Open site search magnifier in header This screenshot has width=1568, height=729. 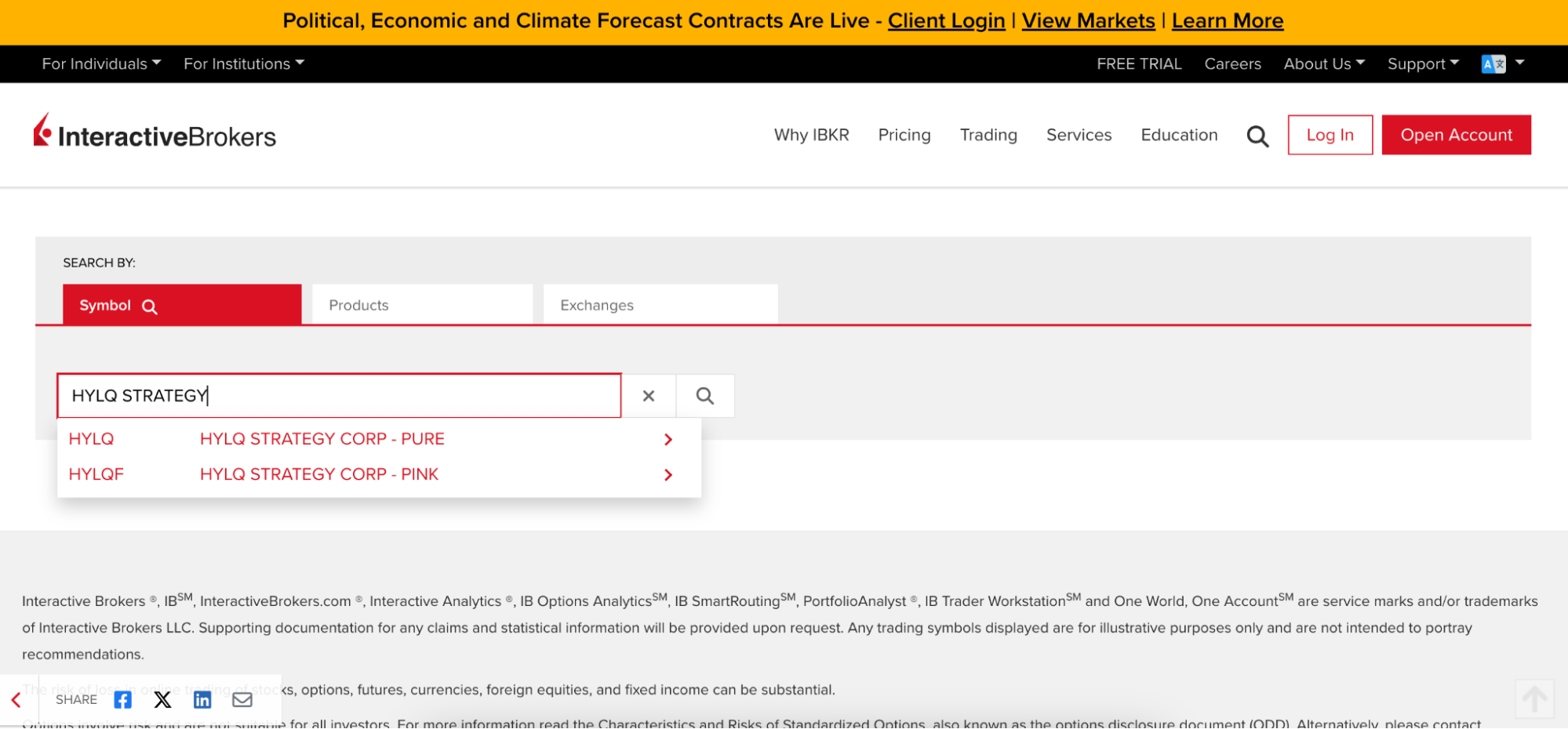(x=1257, y=136)
